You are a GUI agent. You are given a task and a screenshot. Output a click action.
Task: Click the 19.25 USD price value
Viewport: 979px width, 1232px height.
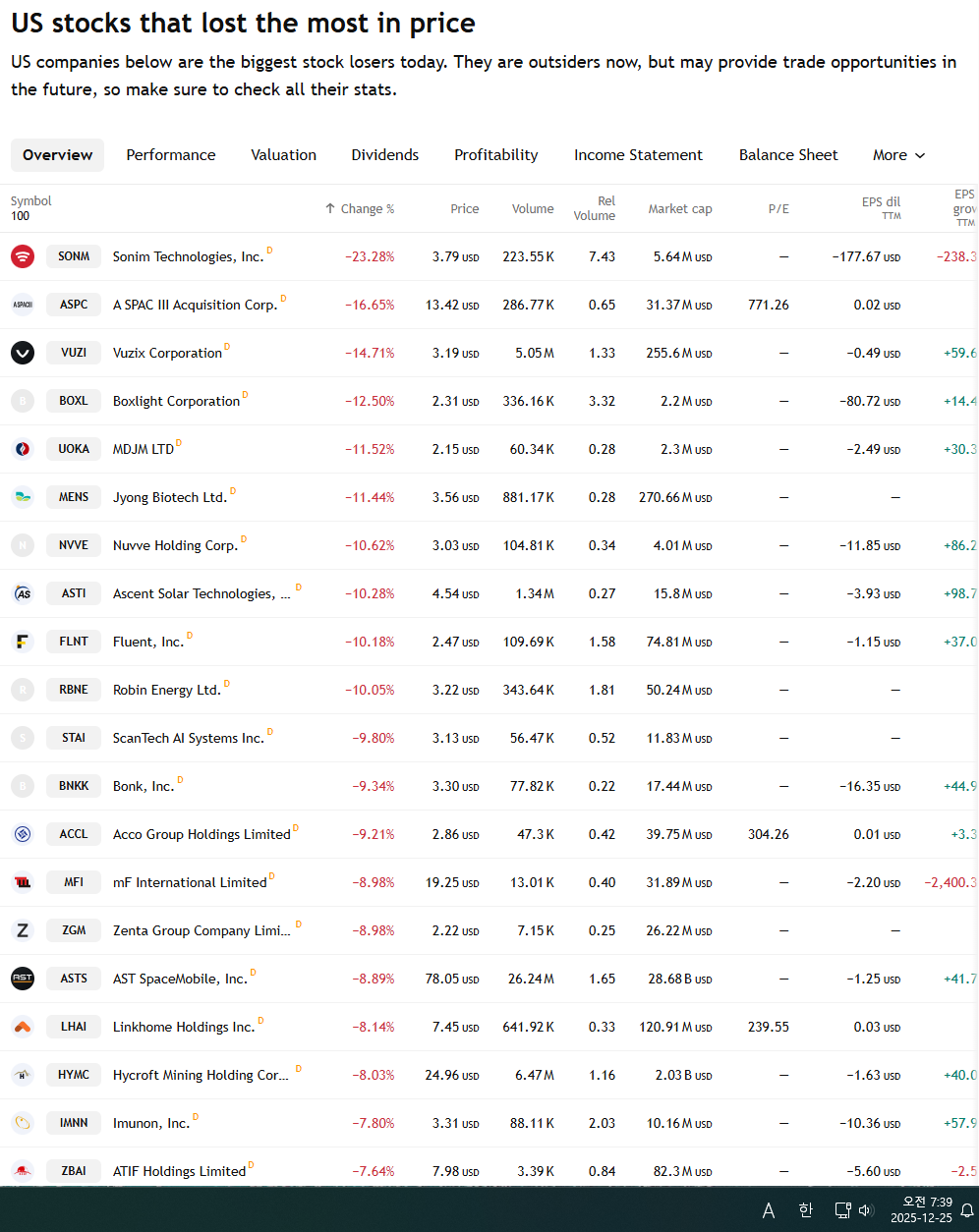click(x=452, y=882)
